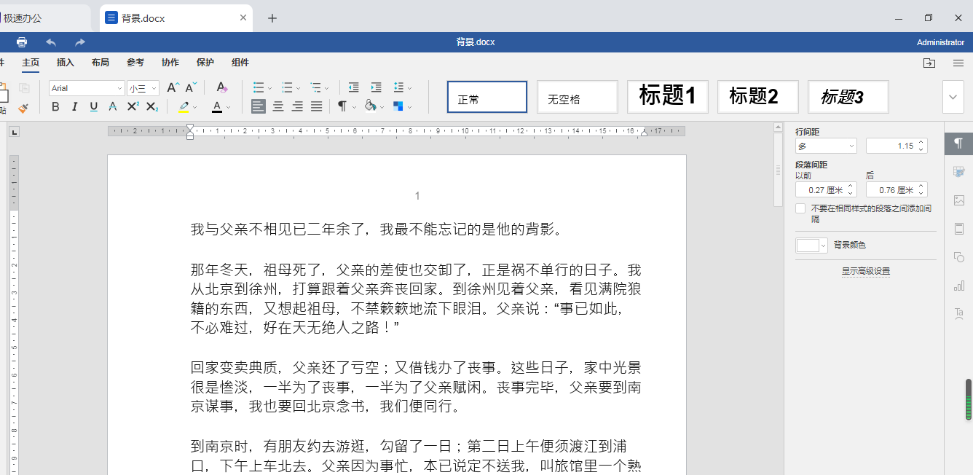The width and height of the screenshot is (973, 475).
Task: Click the black font color button
Action: (x=217, y=107)
